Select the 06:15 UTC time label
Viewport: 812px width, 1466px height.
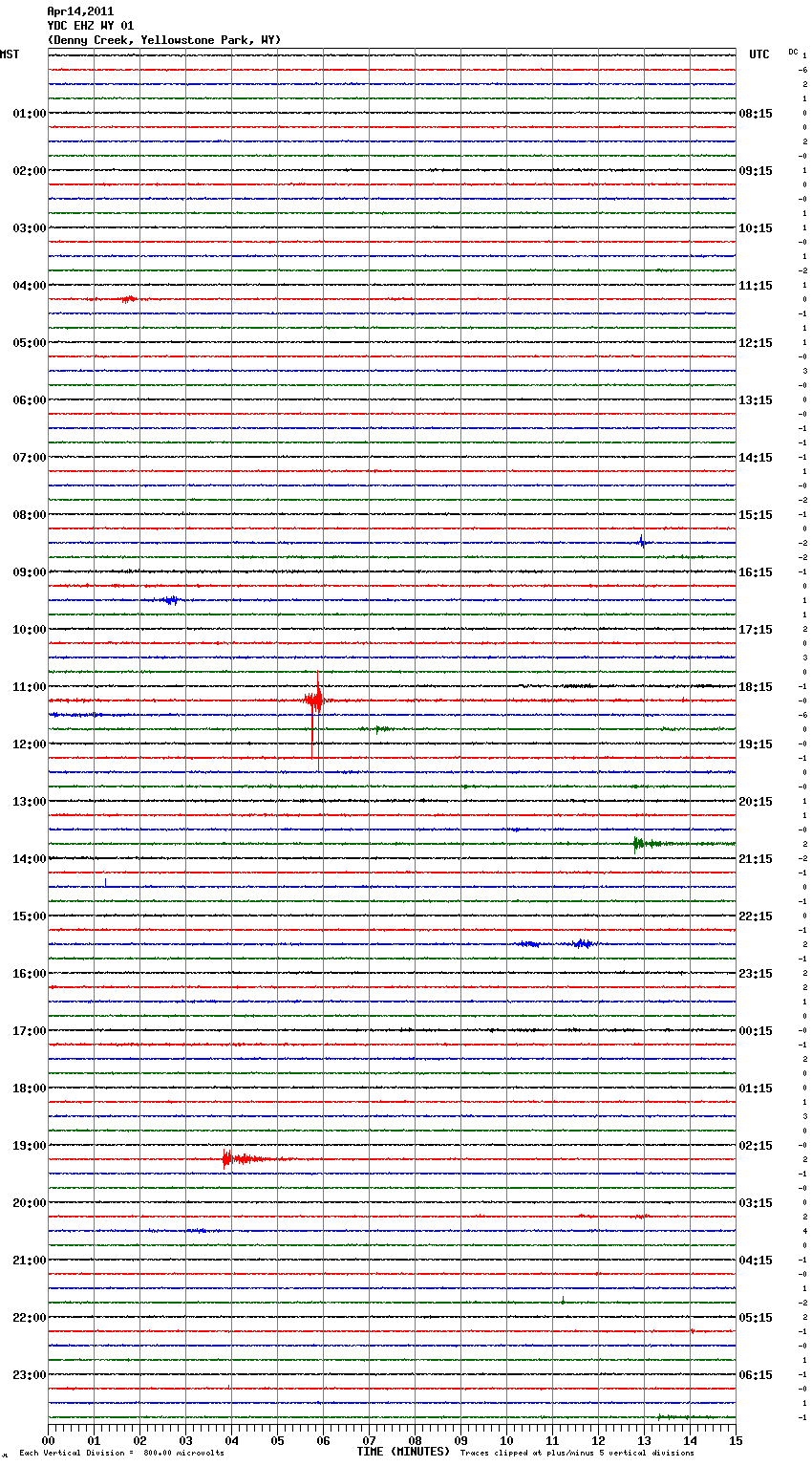click(x=756, y=1375)
